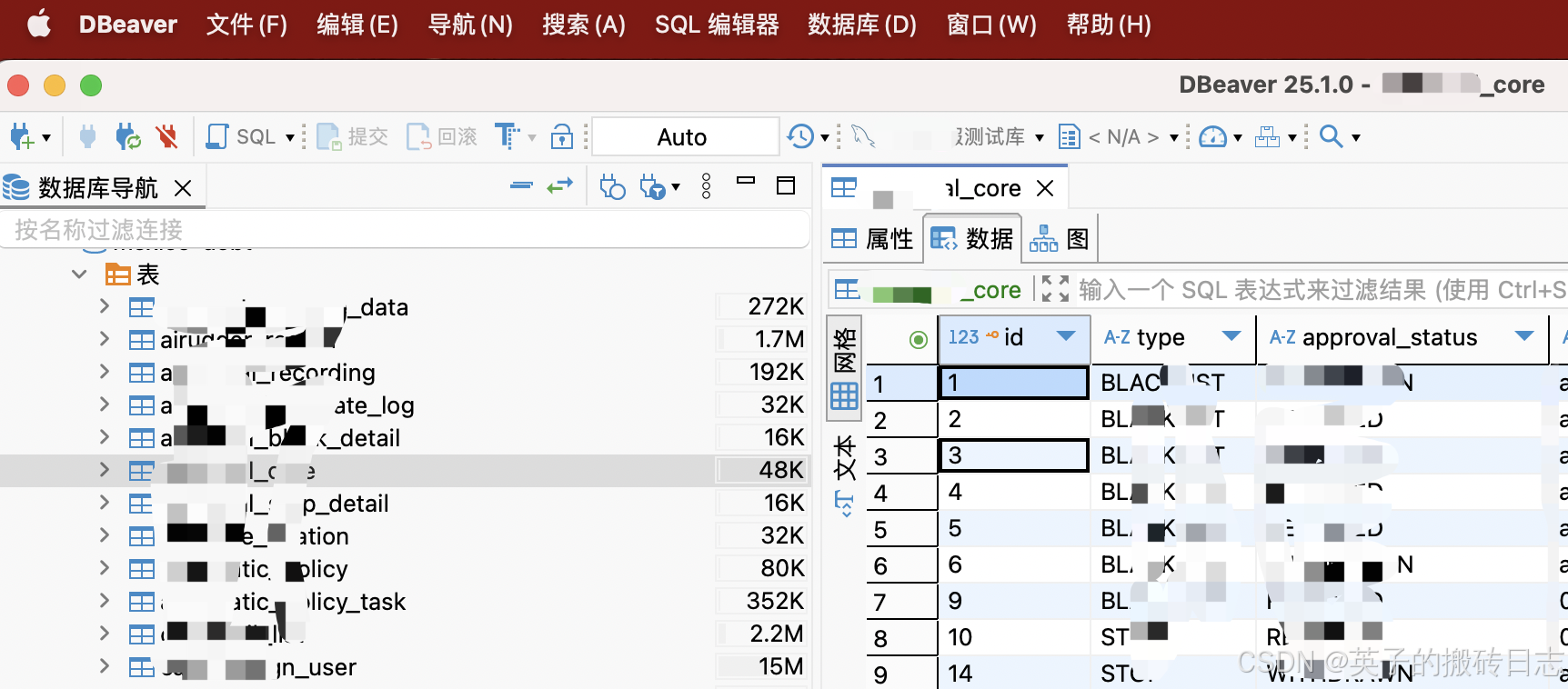The width and height of the screenshot is (1568, 689).
Task: Expand the table row sized 1.7M
Action: click(104, 339)
